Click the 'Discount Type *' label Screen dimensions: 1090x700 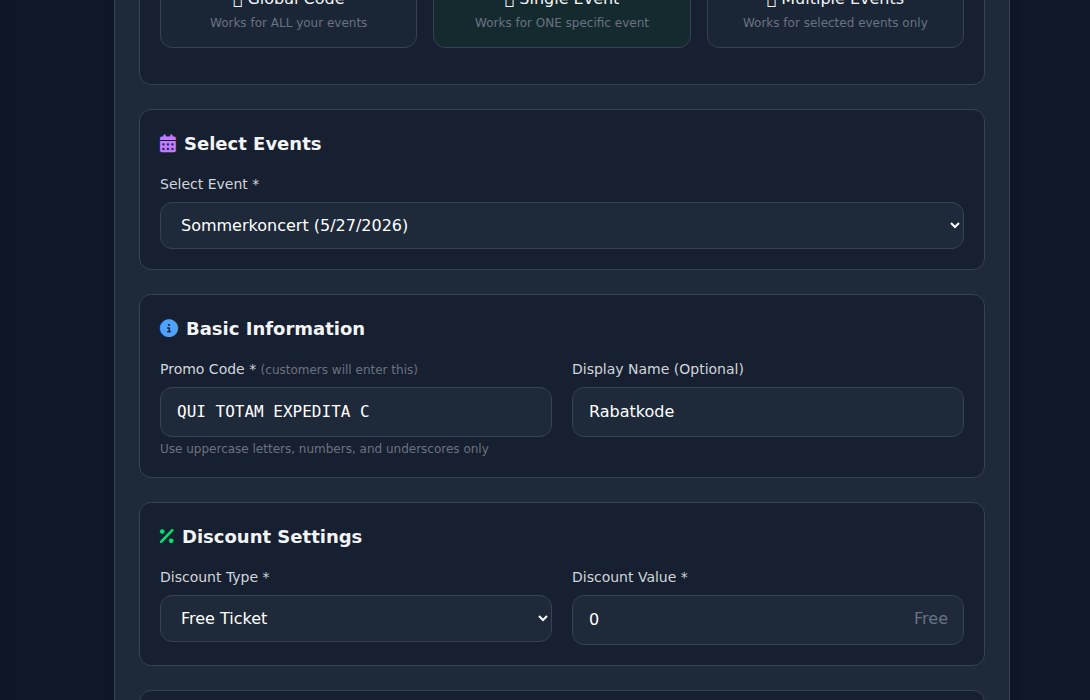coord(215,577)
